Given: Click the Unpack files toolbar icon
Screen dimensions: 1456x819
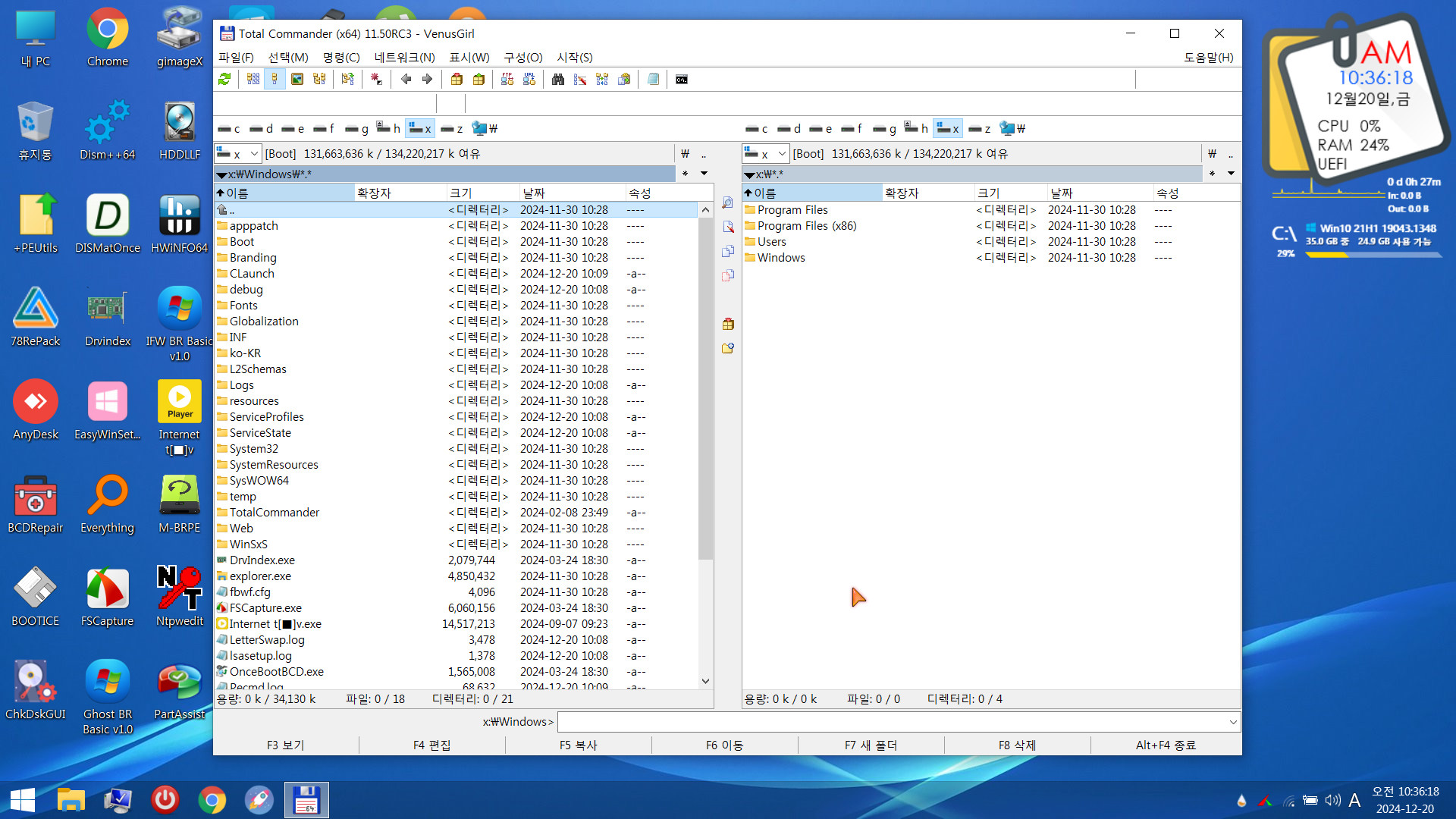Looking at the screenshot, I should 479,79.
